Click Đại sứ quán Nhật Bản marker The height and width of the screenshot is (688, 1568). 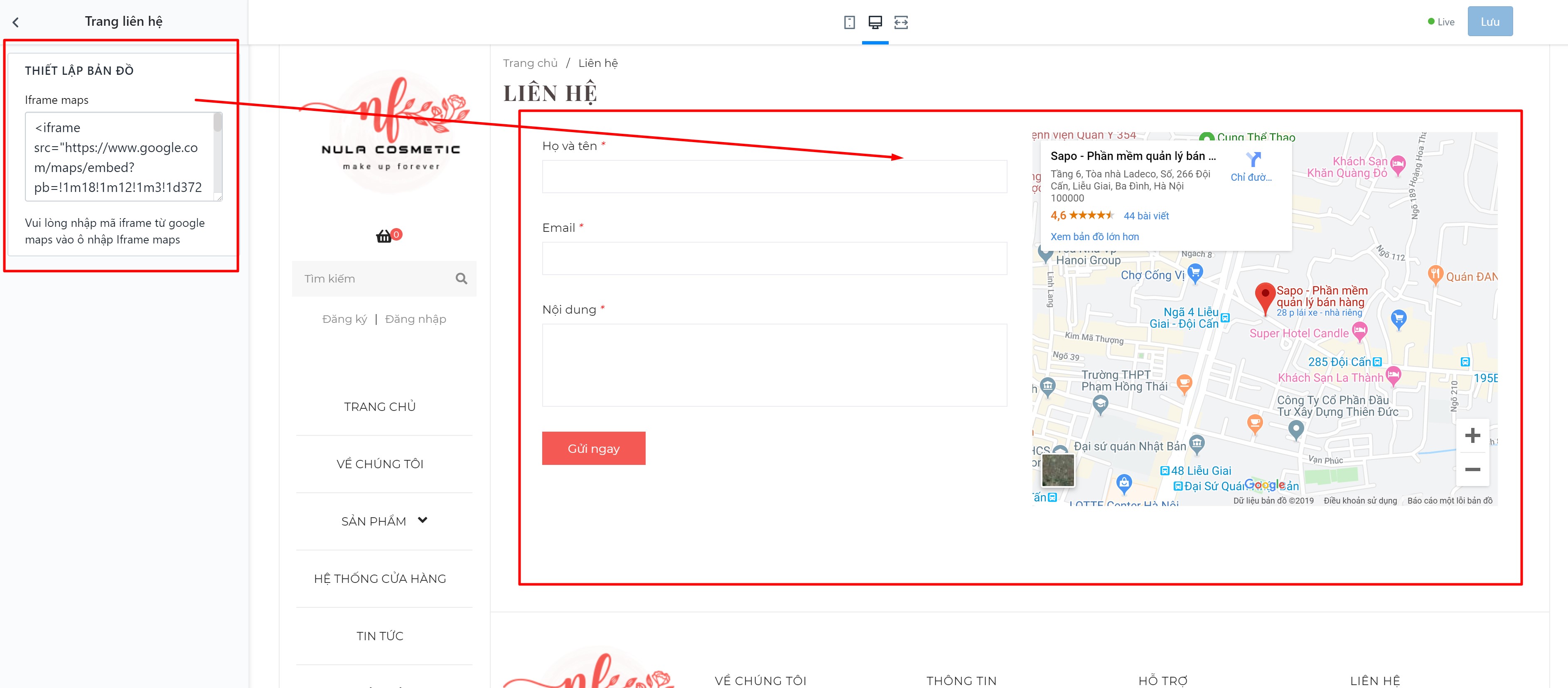[1196, 445]
